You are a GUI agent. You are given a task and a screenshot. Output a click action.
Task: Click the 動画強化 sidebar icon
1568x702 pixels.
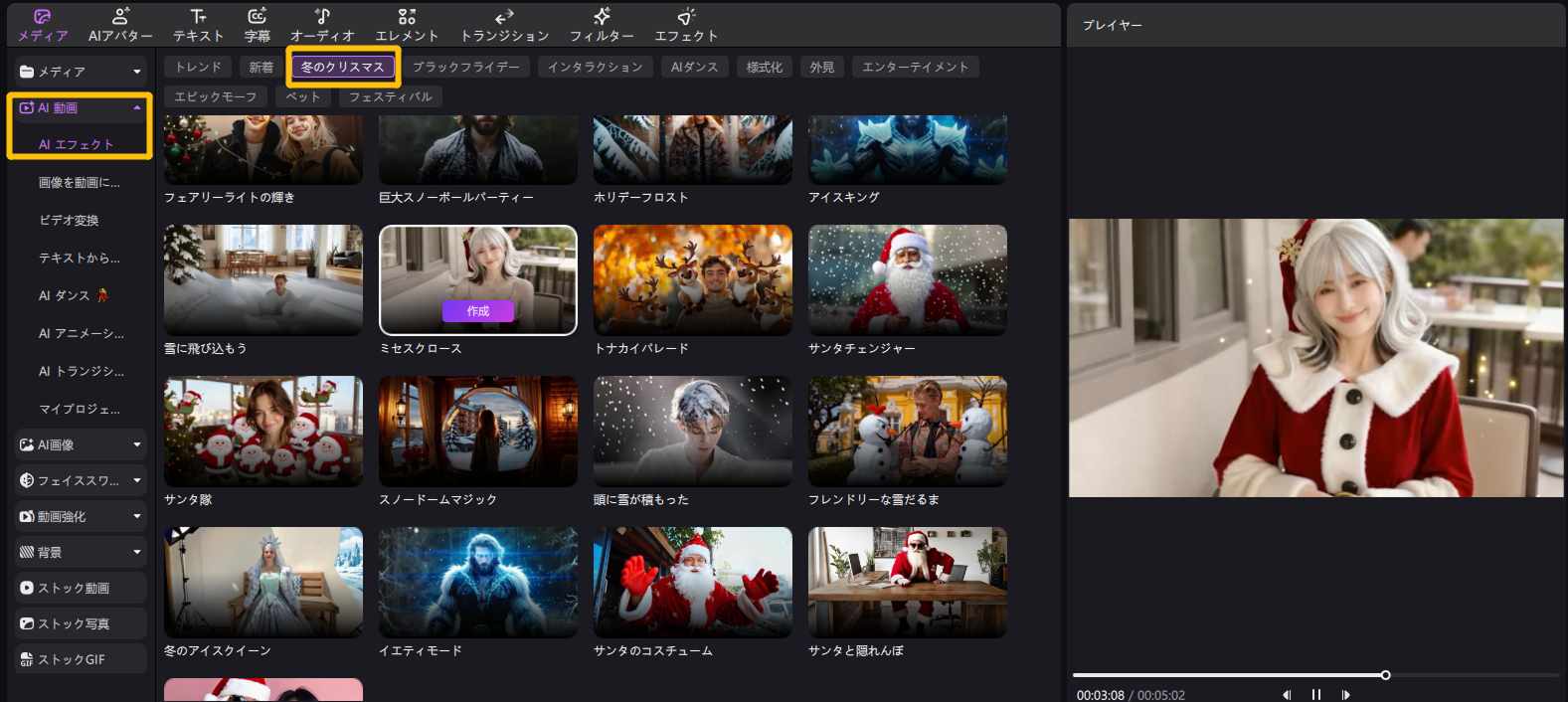(x=27, y=516)
